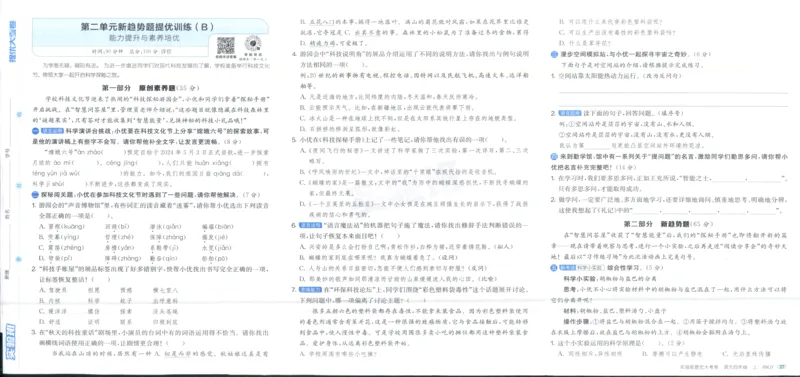Click the heading 科学小实验:胡椒粉与盐巴的分离

610,278
